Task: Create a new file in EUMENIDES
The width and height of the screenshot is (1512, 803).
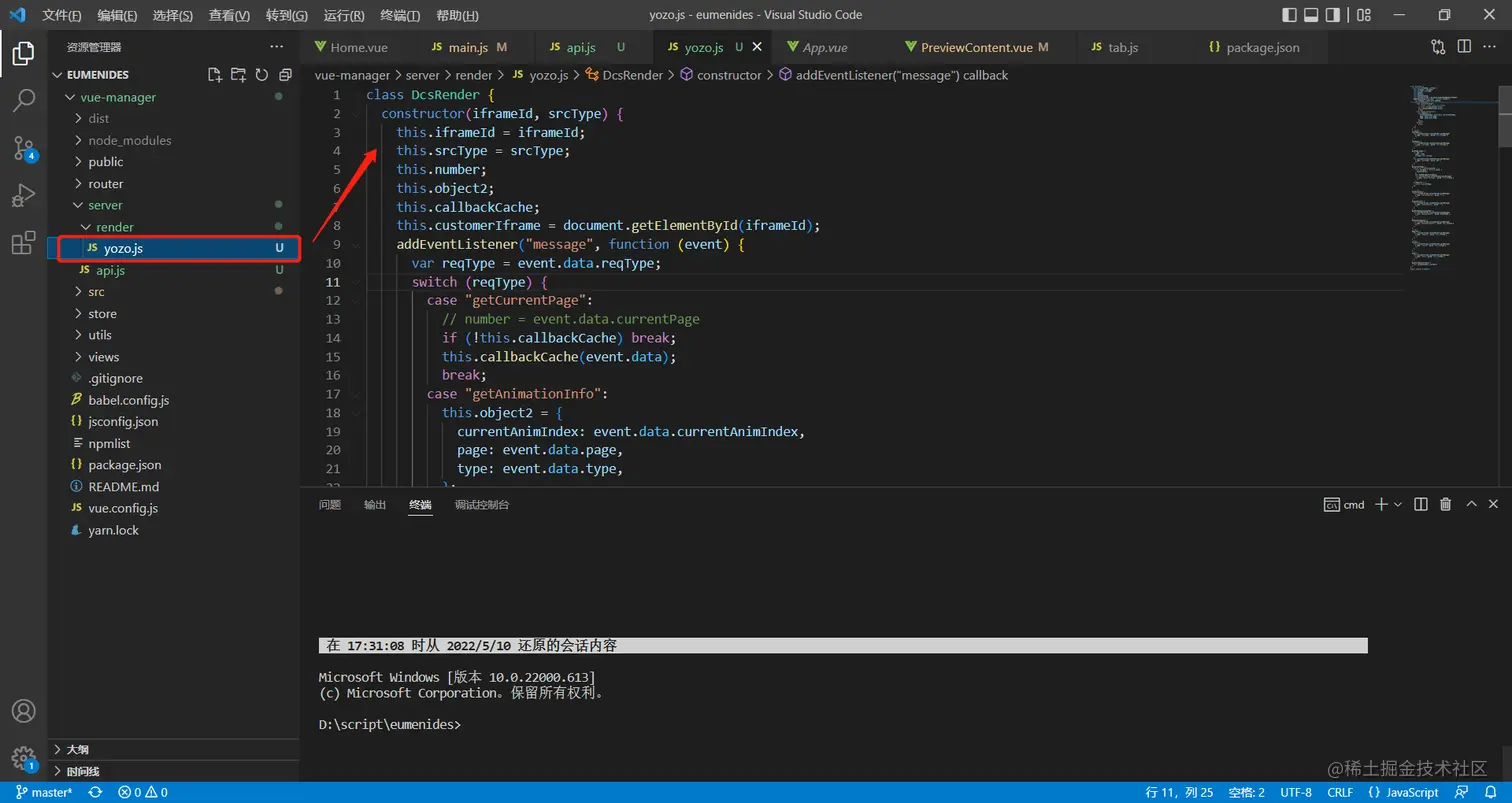Action: click(214, 75)
